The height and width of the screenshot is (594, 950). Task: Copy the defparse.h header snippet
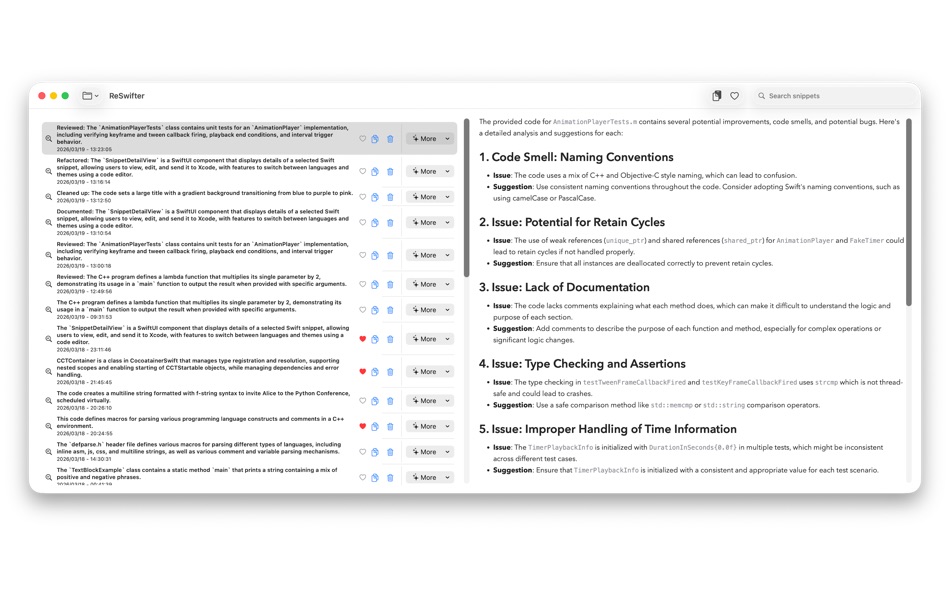click(x=375, y=452)
